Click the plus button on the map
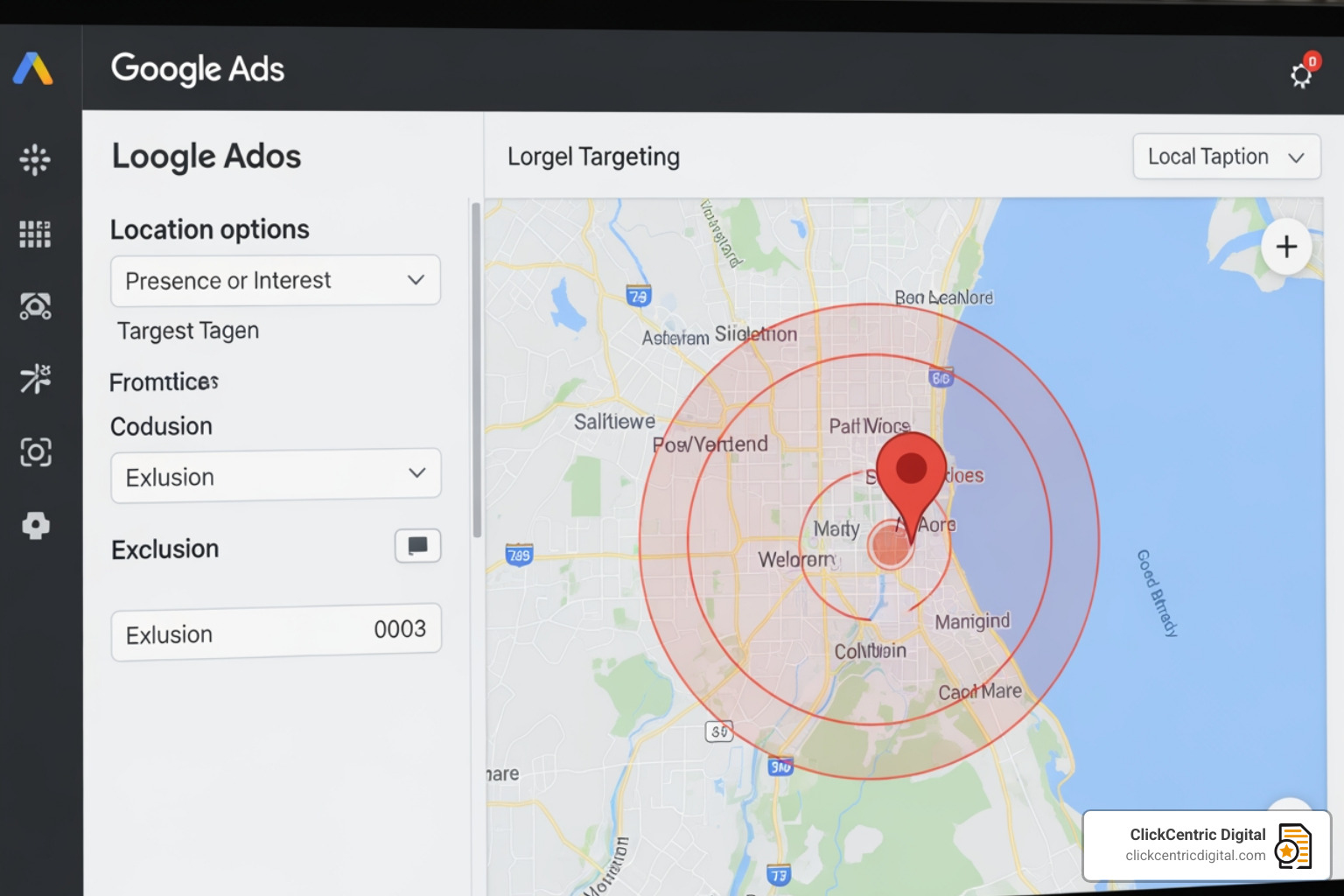Viewport: 1344px width, 896px height. [1286, 247]
